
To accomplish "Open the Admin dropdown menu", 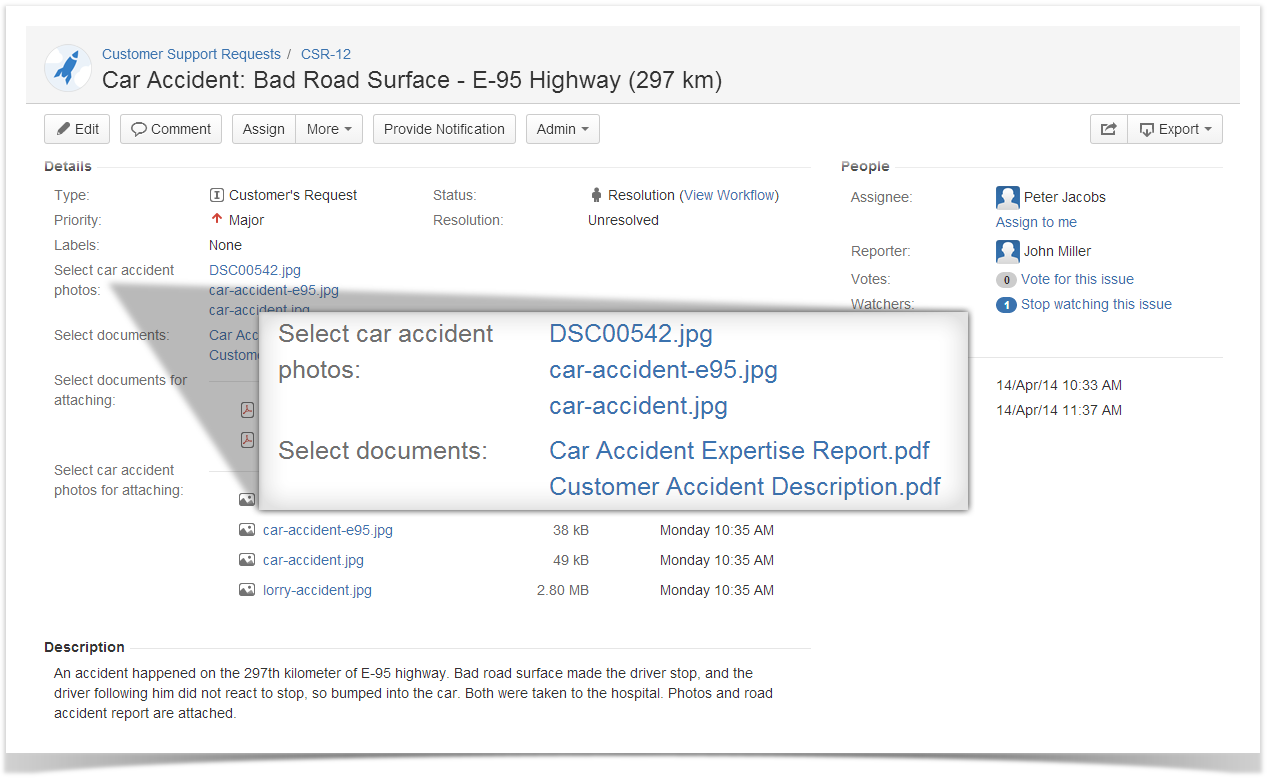I will 563,129.
